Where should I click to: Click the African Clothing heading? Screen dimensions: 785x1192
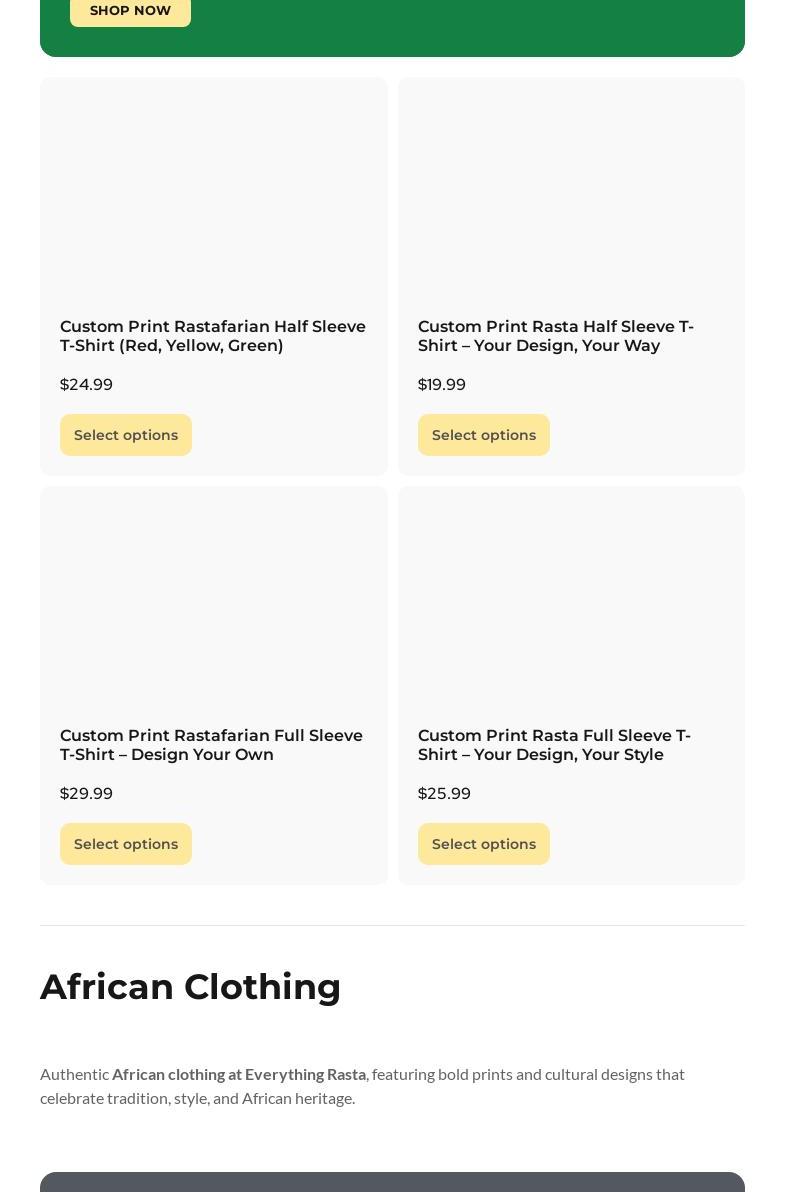[190, 987]
